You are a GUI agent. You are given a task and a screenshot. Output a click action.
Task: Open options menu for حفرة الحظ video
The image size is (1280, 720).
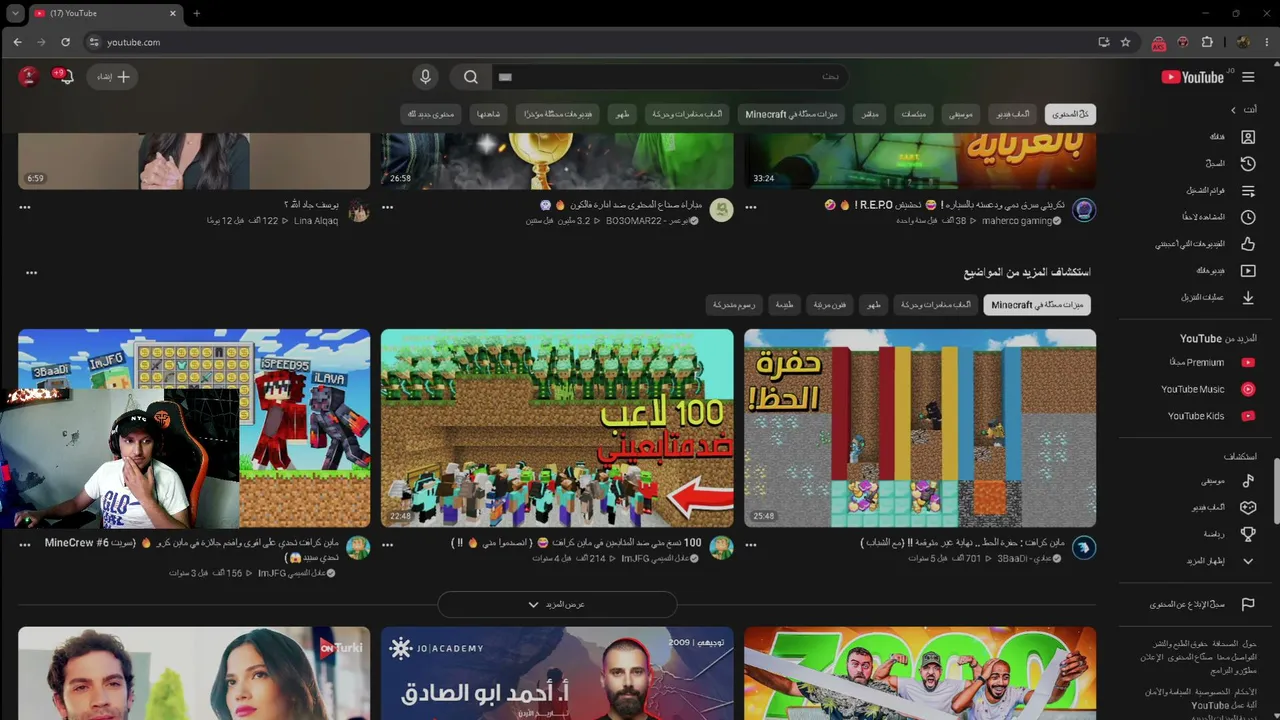click(x=751, y=545)
